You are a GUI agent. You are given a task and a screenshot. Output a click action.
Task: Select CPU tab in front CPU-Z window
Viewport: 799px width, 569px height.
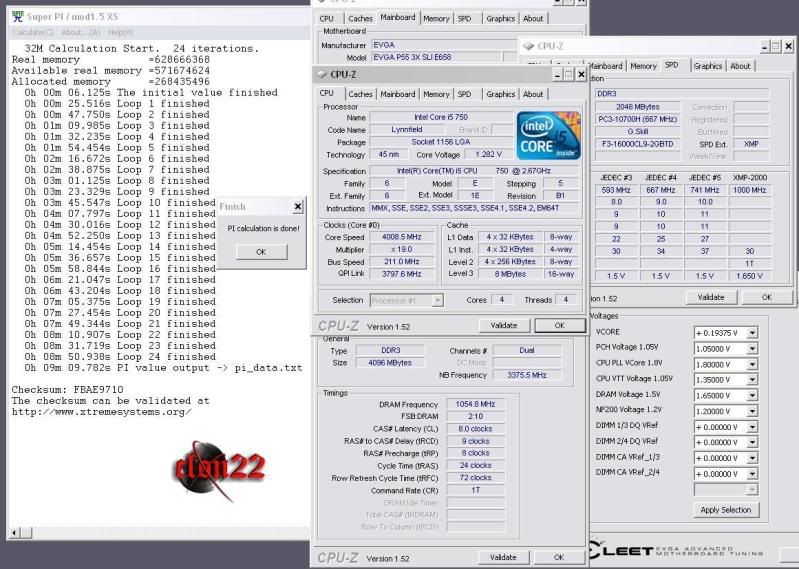(327, 93)
